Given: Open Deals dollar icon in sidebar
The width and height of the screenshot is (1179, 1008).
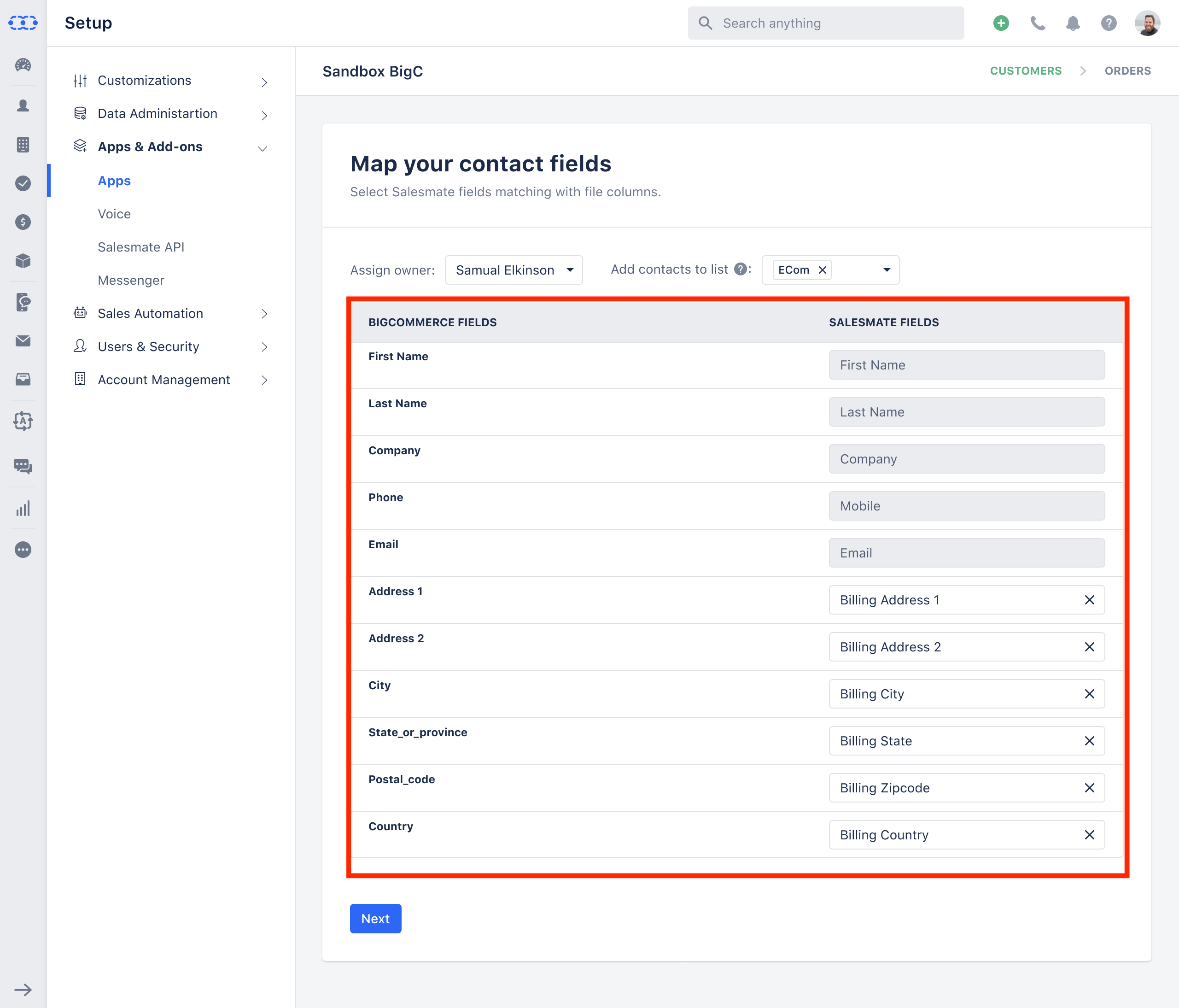Looking at the screenshot, I should pos(23,222).
